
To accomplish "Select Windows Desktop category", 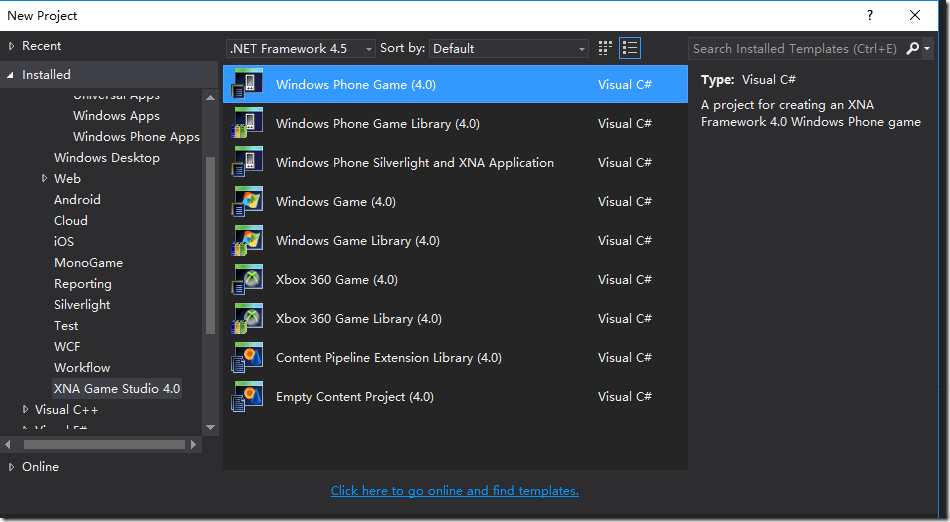I will click(x=106, y=157).
